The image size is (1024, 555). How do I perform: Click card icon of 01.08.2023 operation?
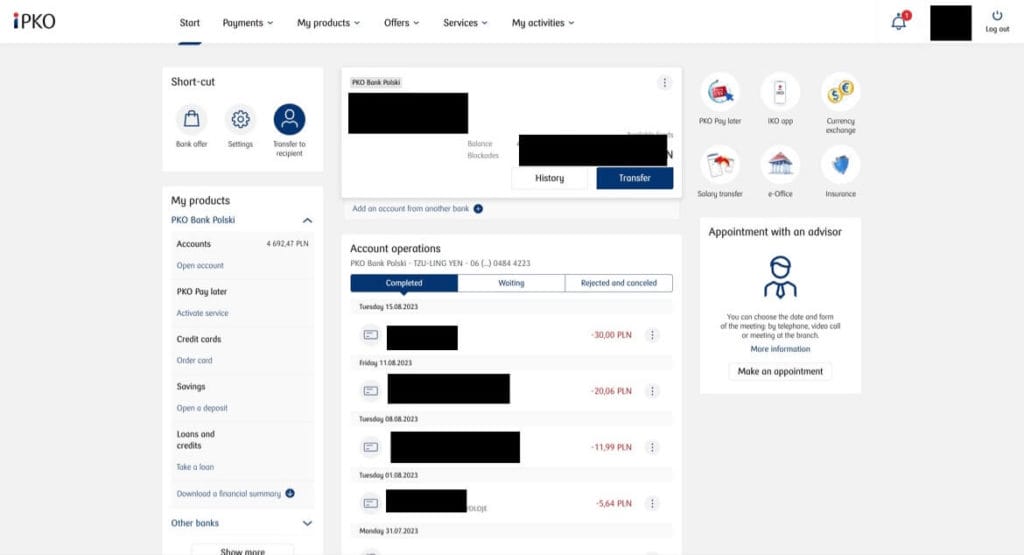(x=370, y=503)
